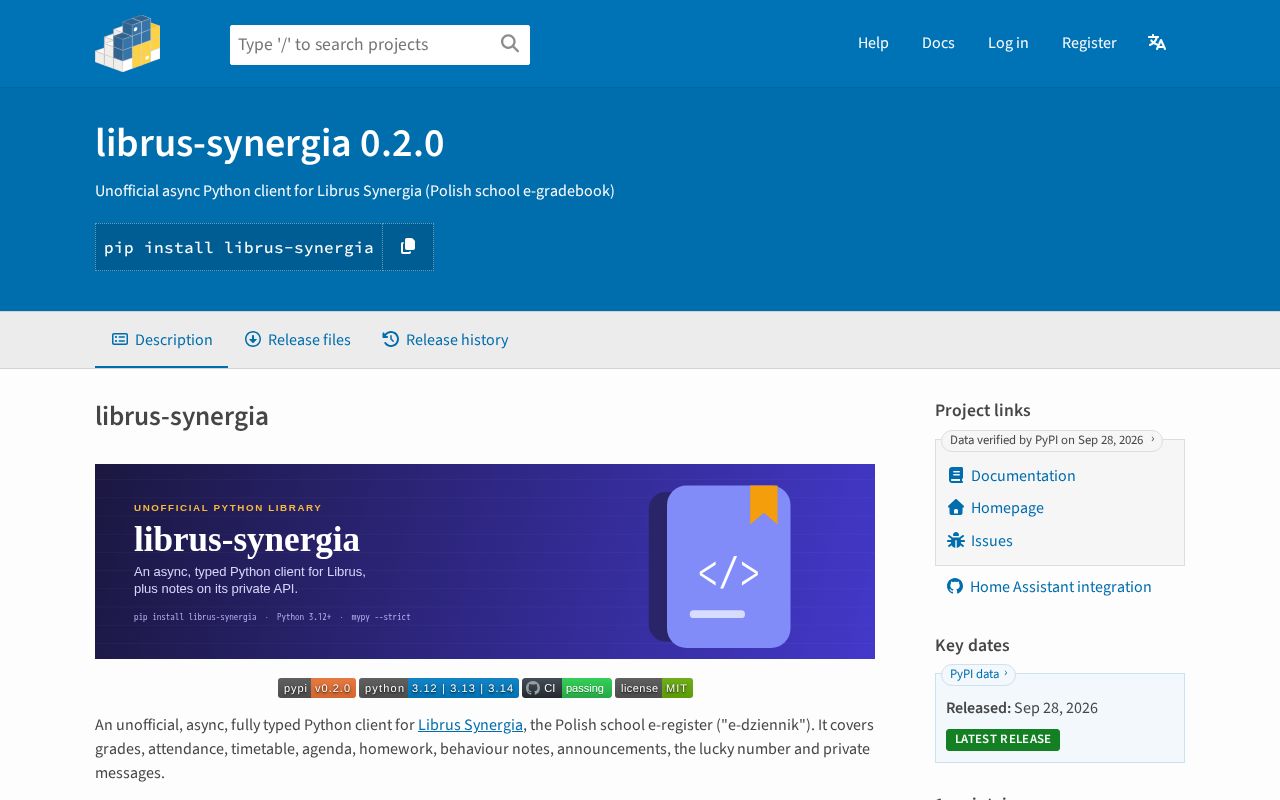The height and width of the screenshot is (800, 1280).
Task: Open the Help menu item
Action: pos(873,43)
